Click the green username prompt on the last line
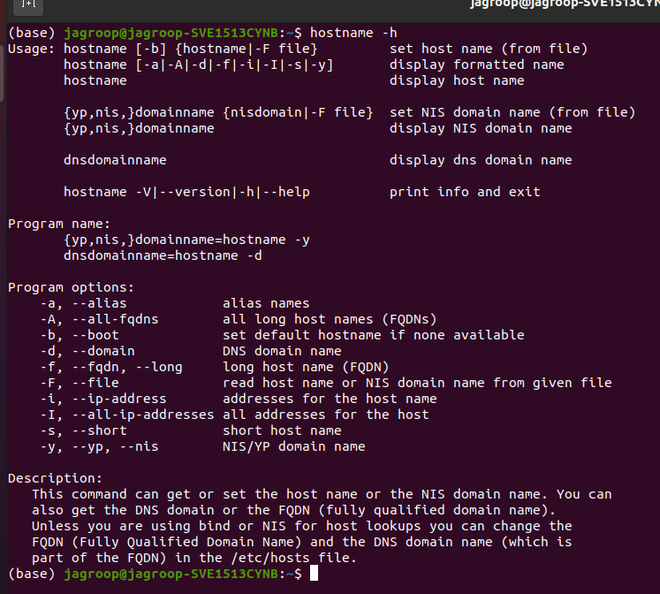The image size is (660, 594). (x=171, y=574)
